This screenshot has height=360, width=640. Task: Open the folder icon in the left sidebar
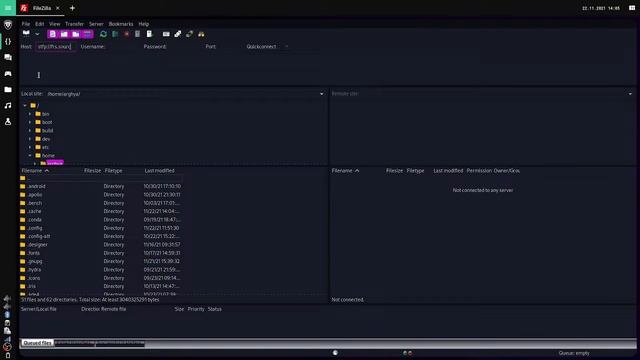pos(8,89)
